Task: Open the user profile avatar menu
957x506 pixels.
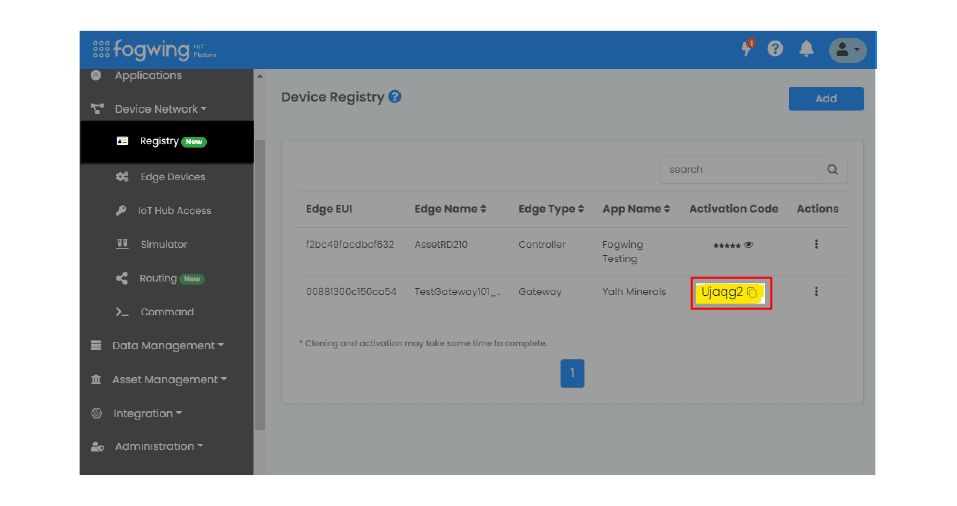Action: pyautogui.click(x=847, y=49)
